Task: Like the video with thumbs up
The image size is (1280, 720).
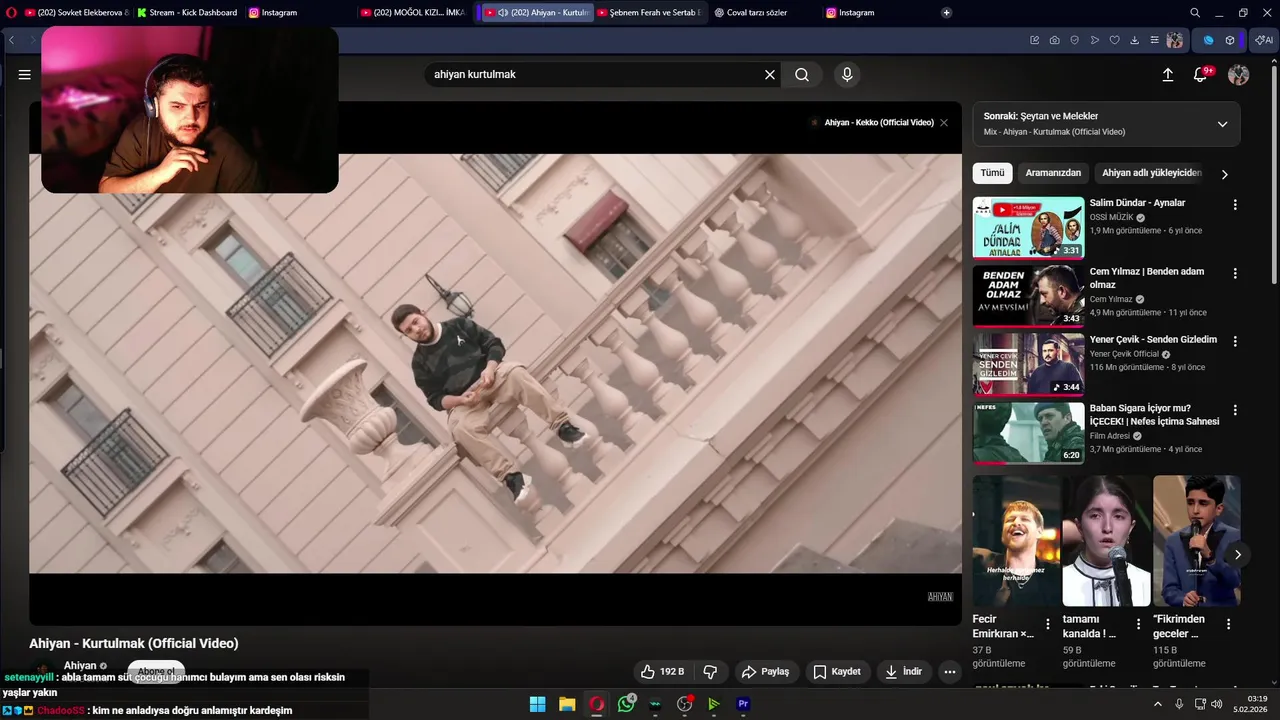Action: coord(662,672)
